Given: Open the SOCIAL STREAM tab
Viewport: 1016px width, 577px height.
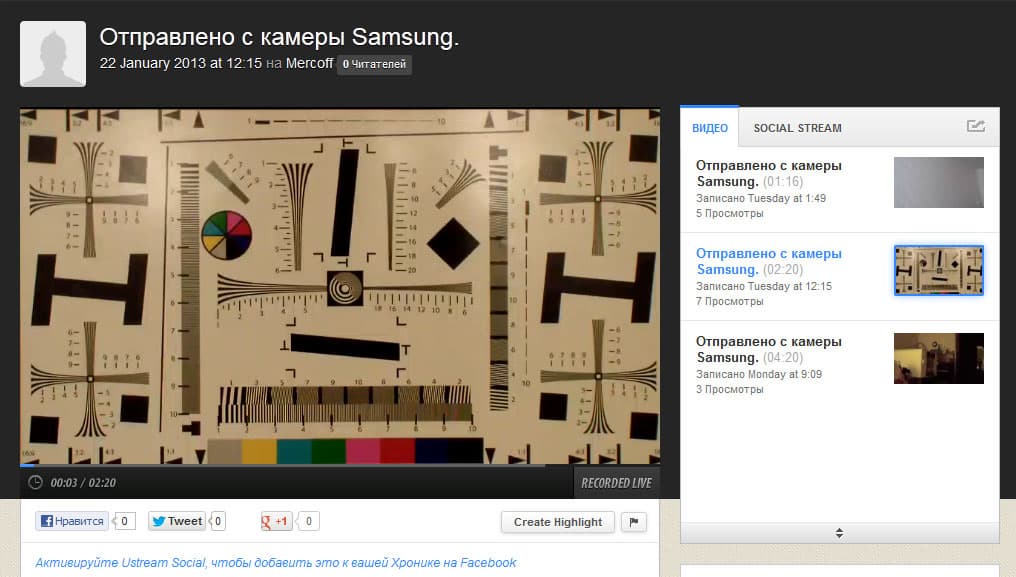Looking at the screenshot, I should click(798, 128).
